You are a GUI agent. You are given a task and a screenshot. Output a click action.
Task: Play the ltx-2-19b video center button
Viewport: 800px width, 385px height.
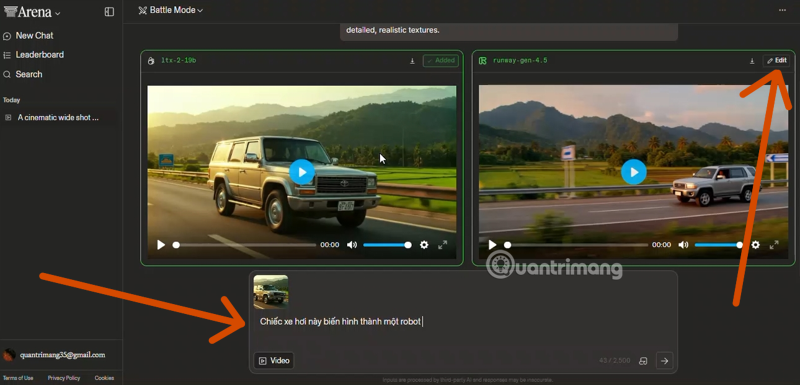pos(302,172)
